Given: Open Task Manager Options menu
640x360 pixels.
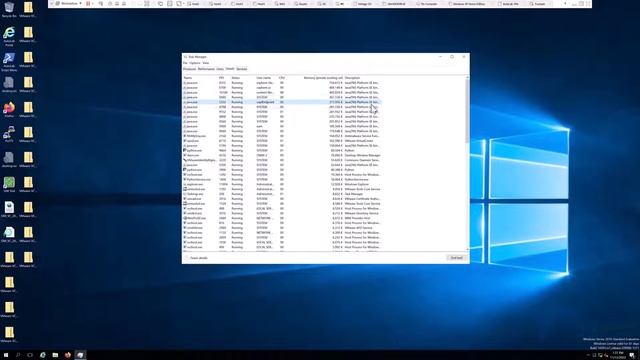Looking at the screenshot, I should click(195, 63).
